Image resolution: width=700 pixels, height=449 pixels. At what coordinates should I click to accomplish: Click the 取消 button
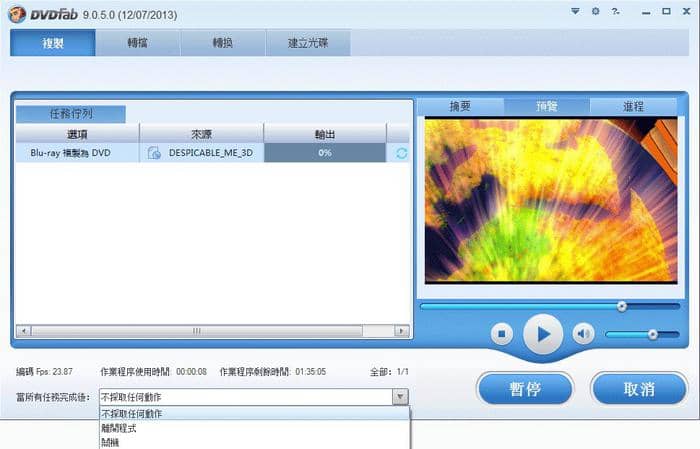coord(639,389)
